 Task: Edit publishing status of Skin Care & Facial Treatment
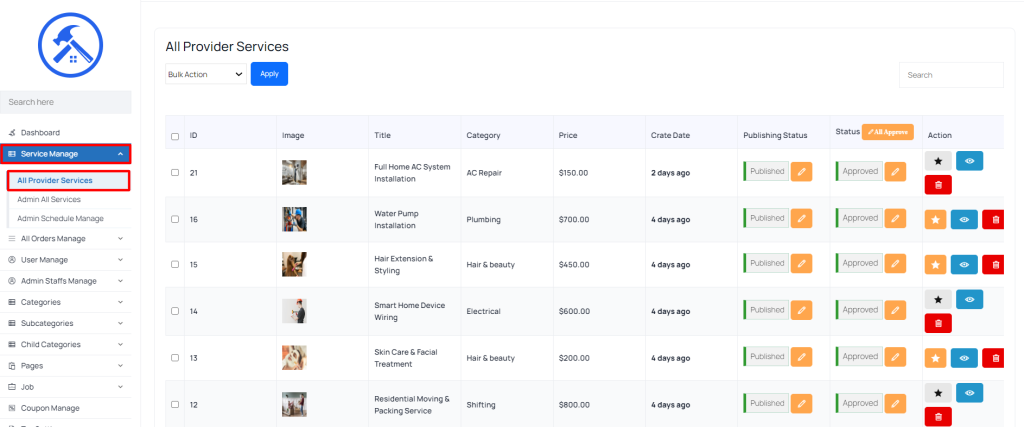click(x=801, y=357)
